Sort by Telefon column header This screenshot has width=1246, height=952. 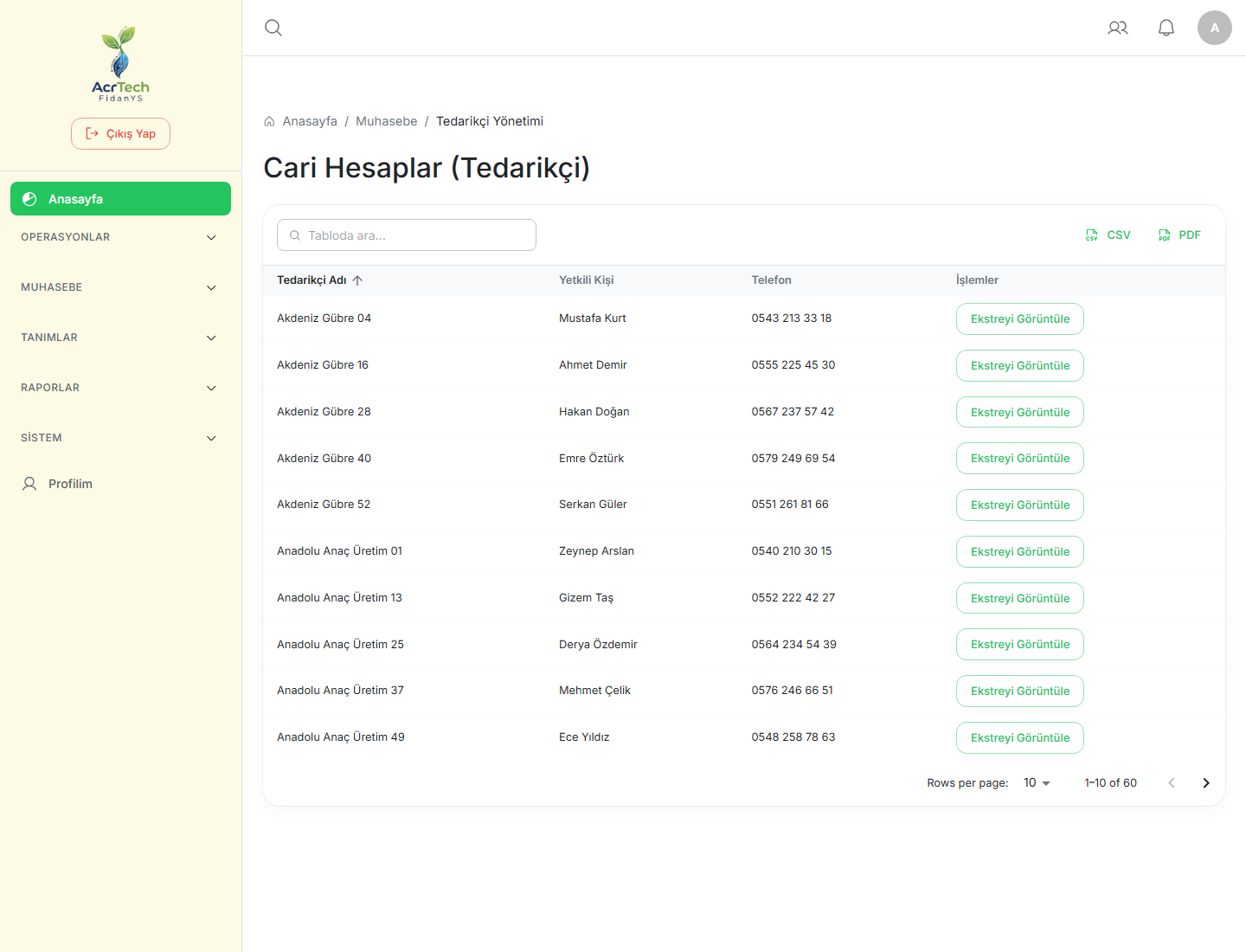(x=772, y=280)
